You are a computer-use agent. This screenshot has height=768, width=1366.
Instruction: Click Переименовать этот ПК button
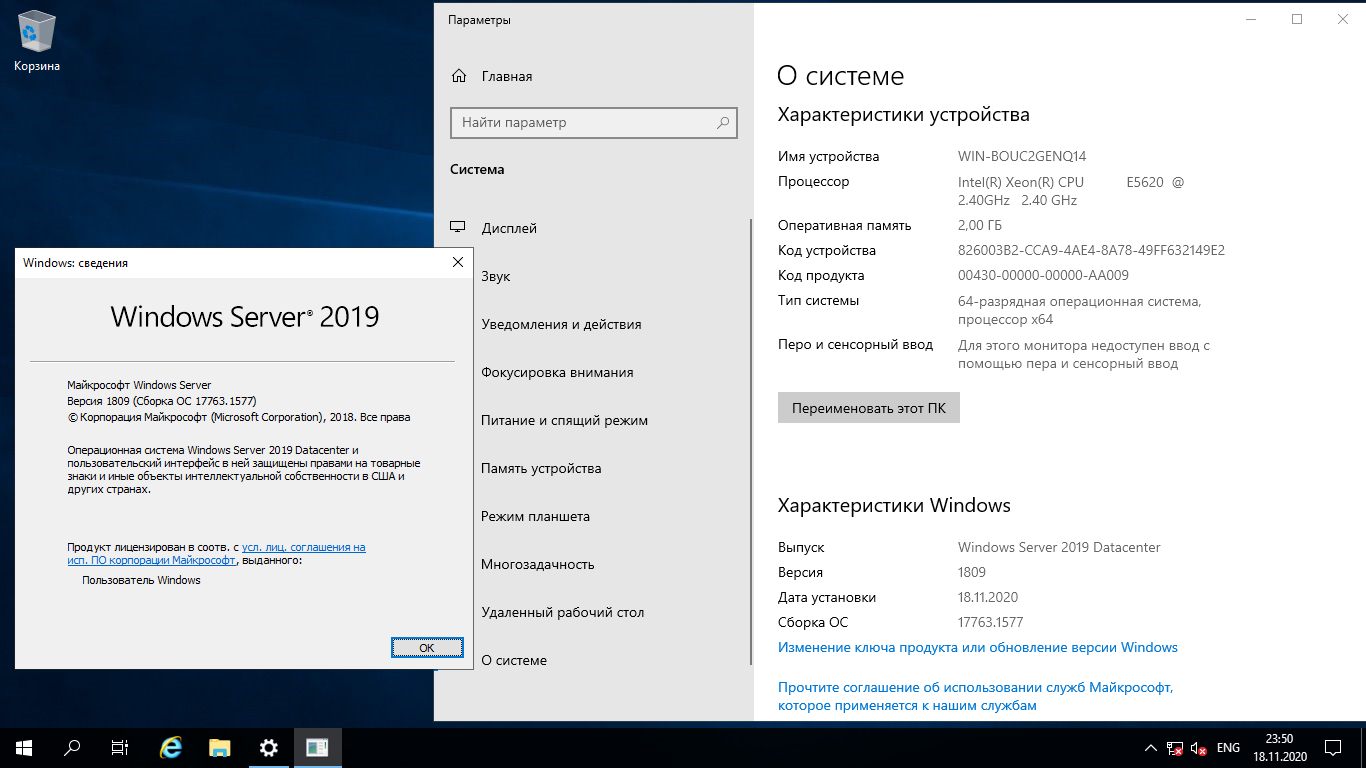coord(869,408)
